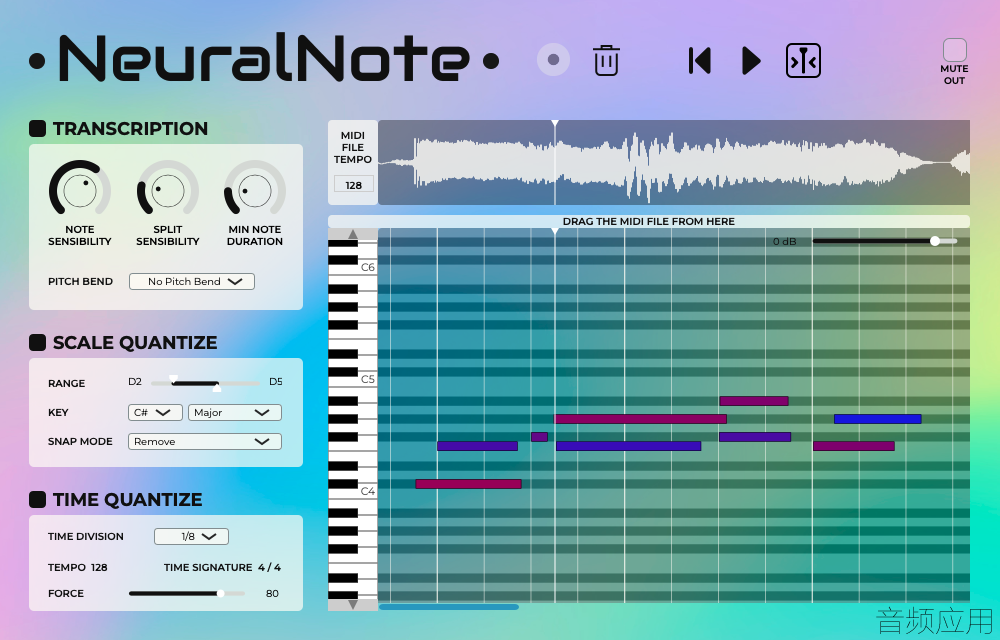The height and width of the screenshot is (640, 1000).
Task: Open the Major scale type dropdown
Action: [234, 412]
